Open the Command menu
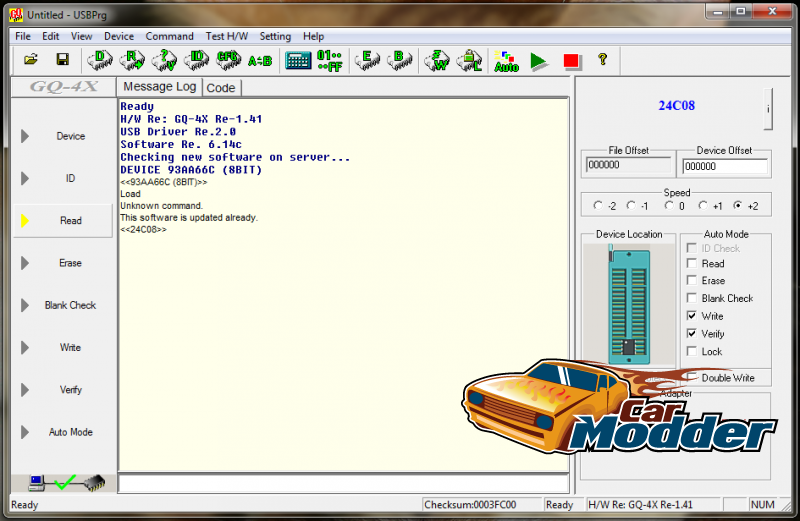 [169, 36]
